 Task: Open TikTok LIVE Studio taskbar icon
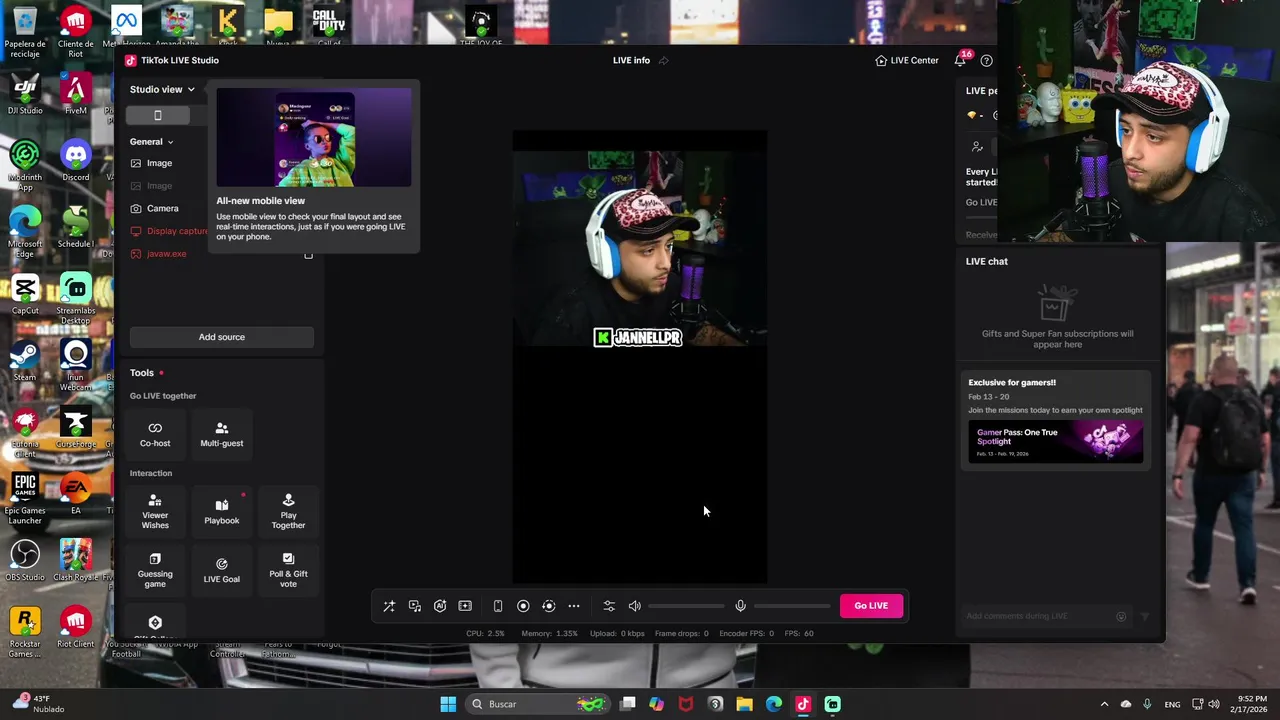[803, 704]
